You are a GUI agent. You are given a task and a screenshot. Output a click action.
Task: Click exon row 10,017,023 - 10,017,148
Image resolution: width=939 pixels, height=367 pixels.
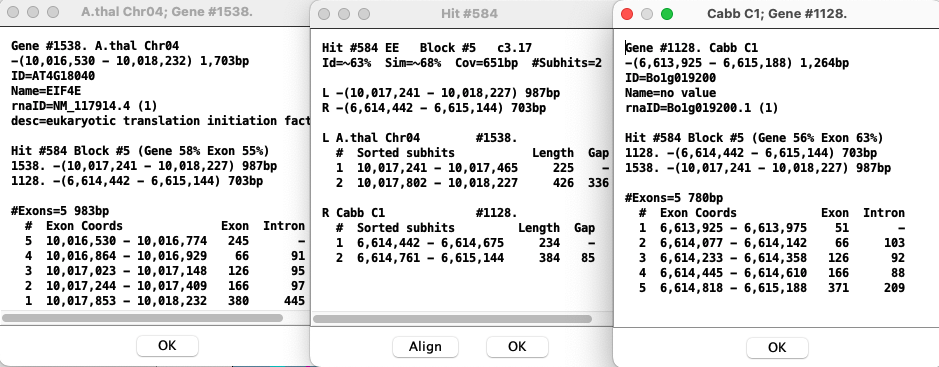click(x=165, y=271)
